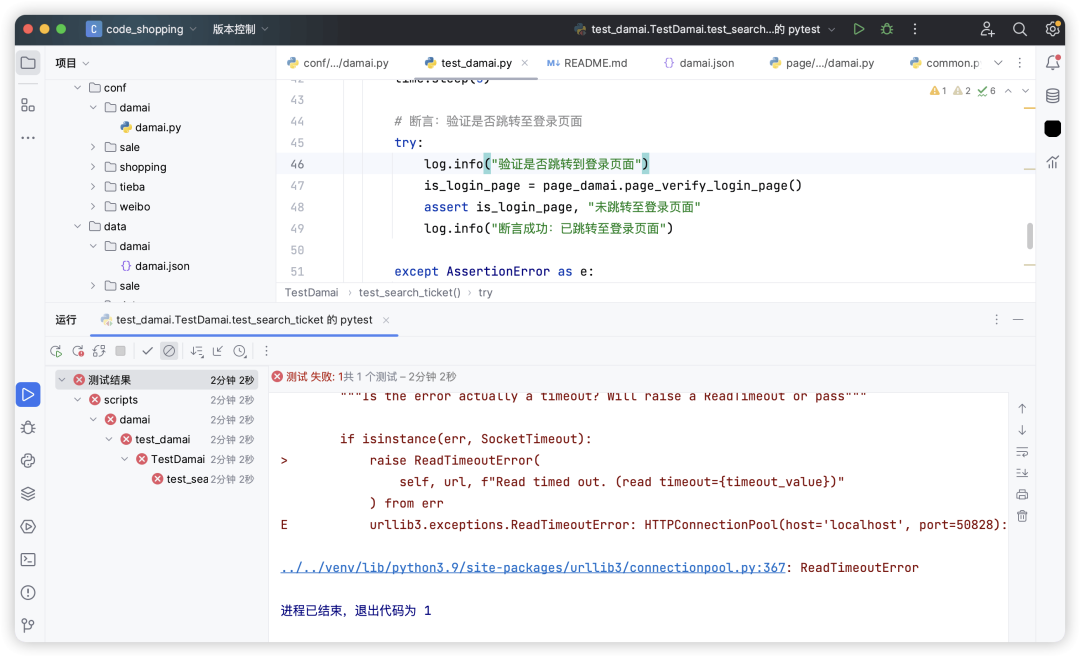Open more test runner options
Viewport: 1080px width, 657px height.
point(267,351)
